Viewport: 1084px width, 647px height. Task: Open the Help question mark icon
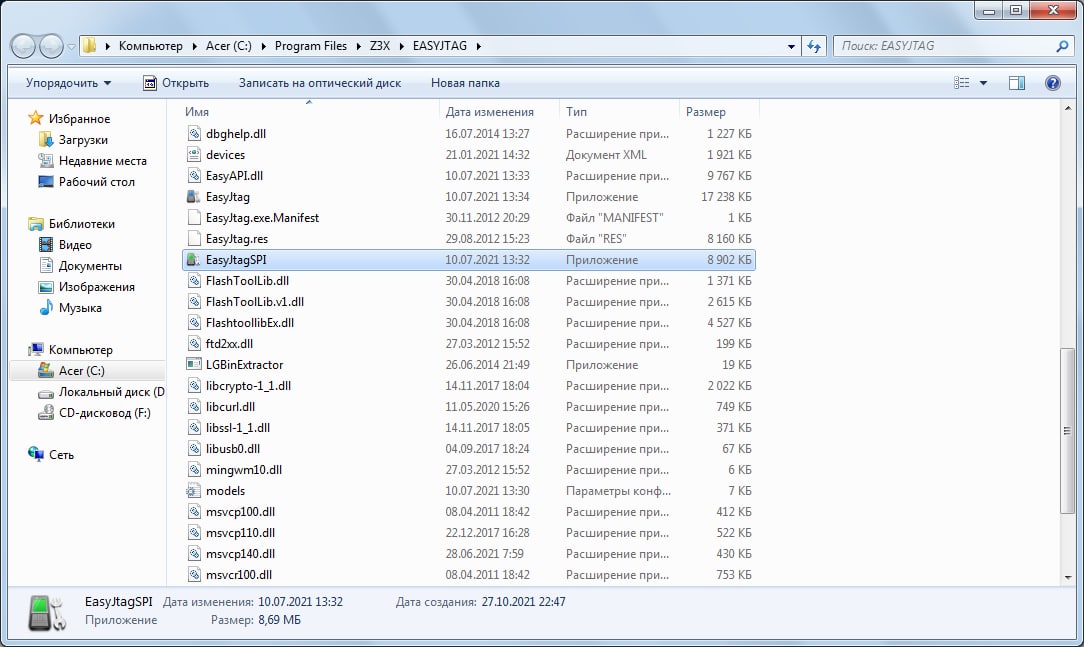coord(1052,83)
